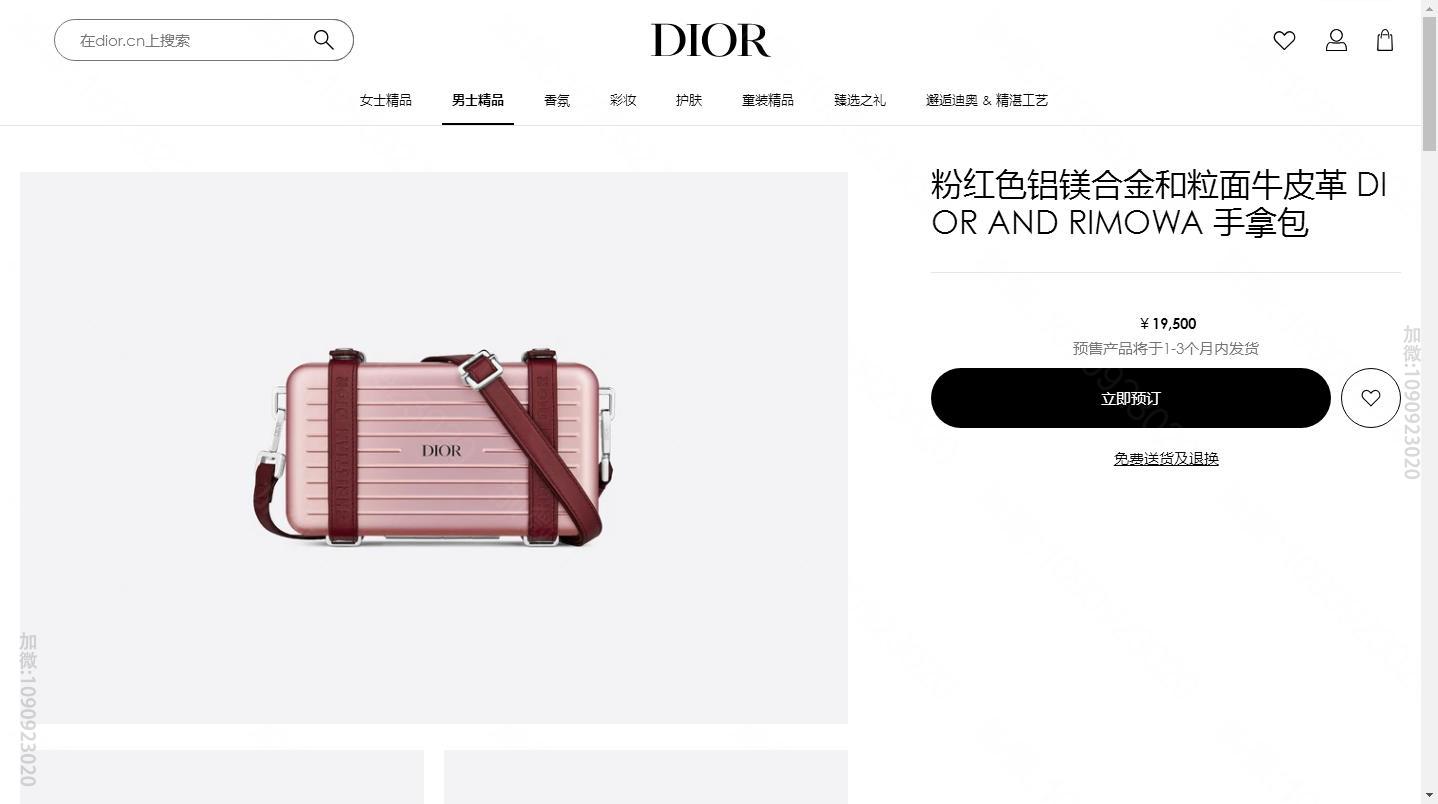Screen dimensions: 1438x804
Task: Click the search magnifier icon
Action: point(323,40)
